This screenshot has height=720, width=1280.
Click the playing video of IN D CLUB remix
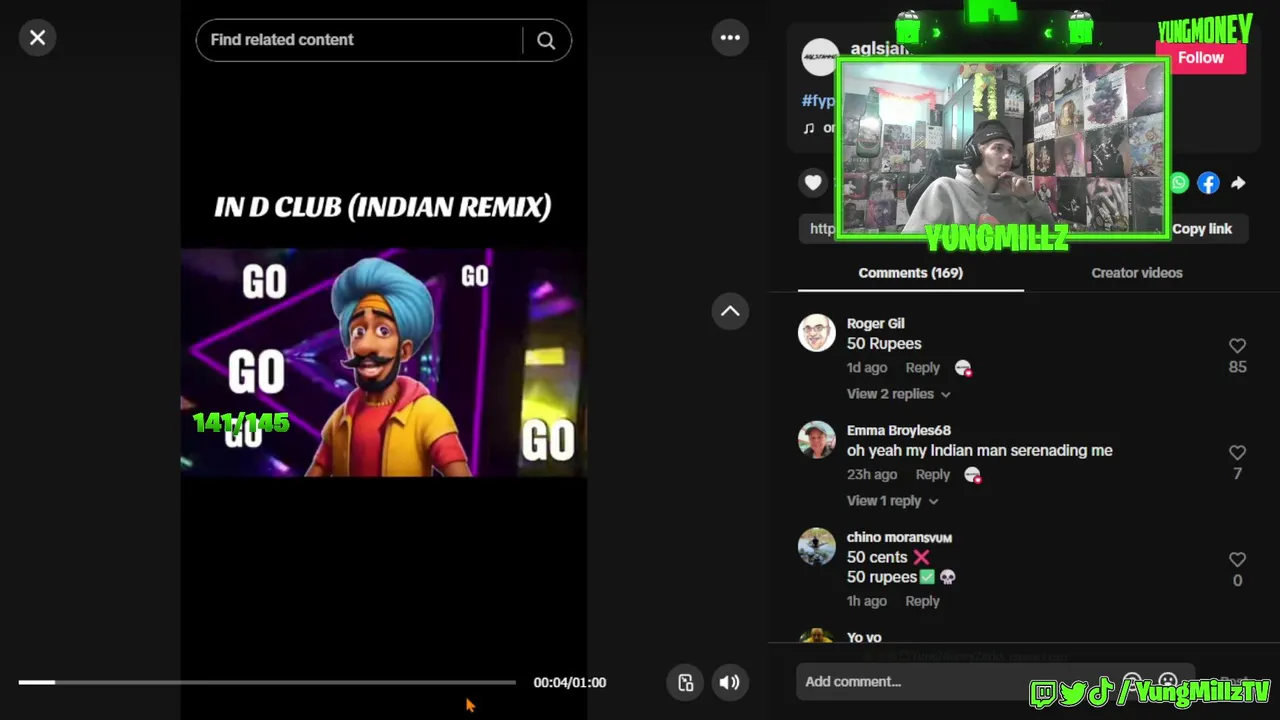pos(383,362)
